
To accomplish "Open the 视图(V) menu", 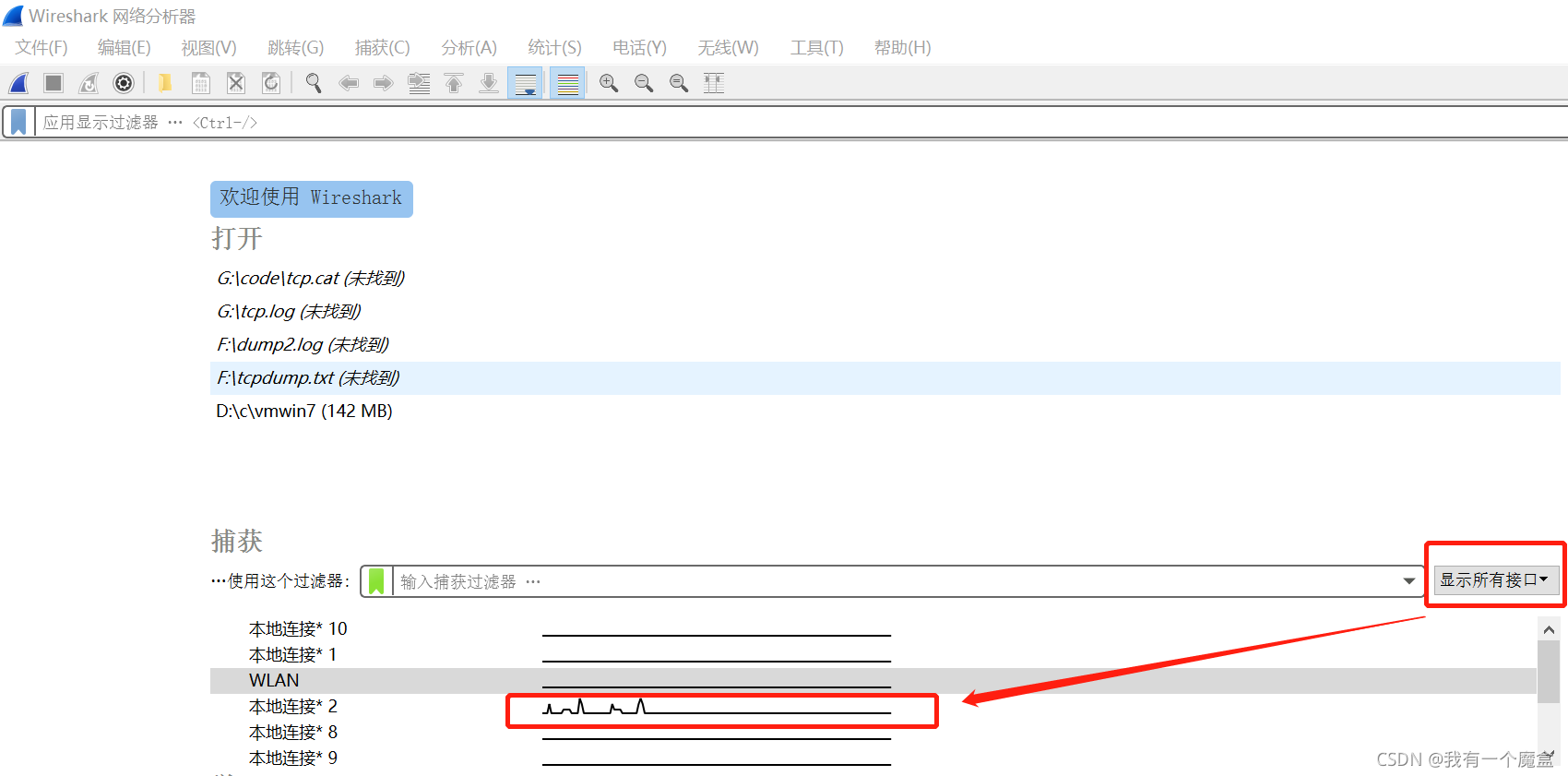I will click(209, 47).
